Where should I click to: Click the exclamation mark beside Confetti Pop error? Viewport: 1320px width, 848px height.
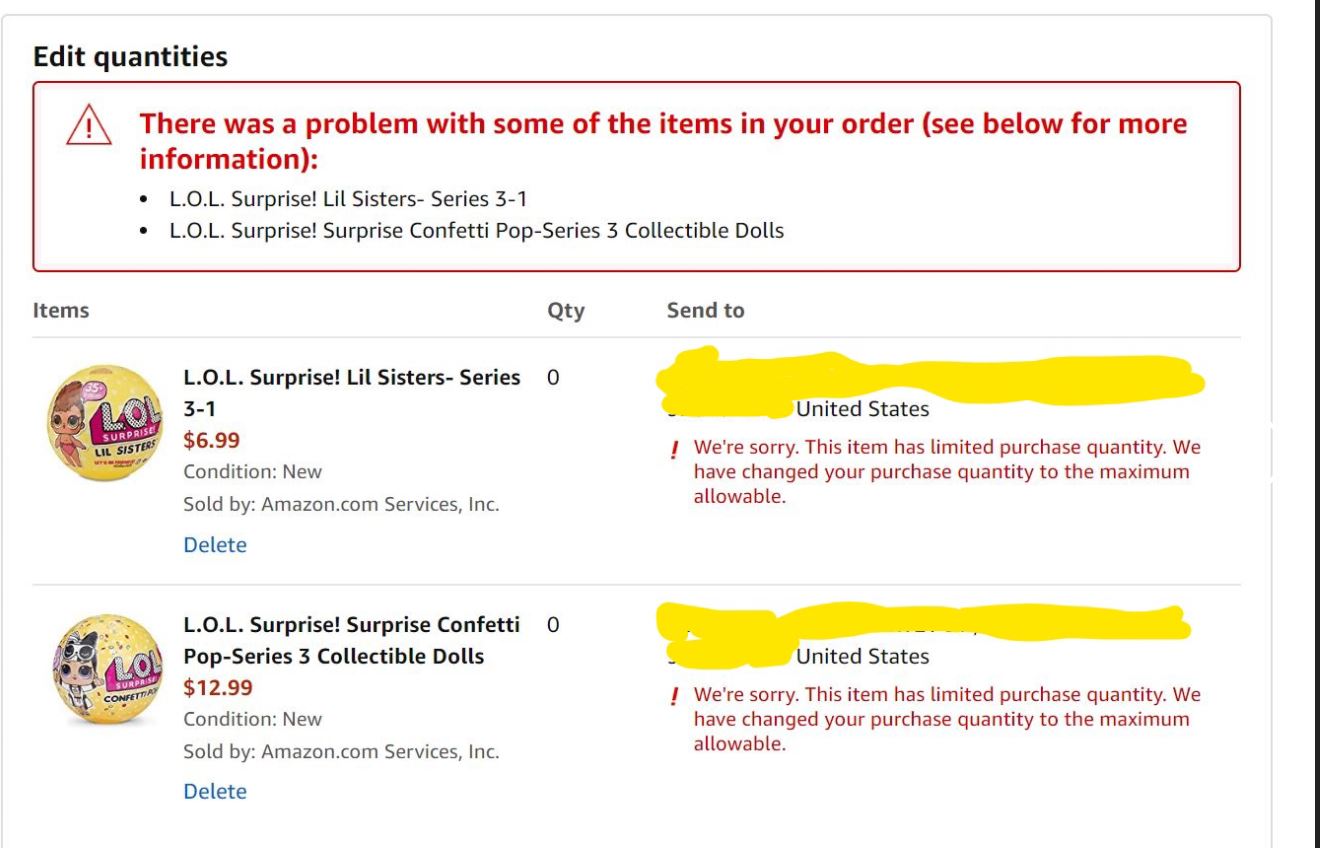click(674, 696)
